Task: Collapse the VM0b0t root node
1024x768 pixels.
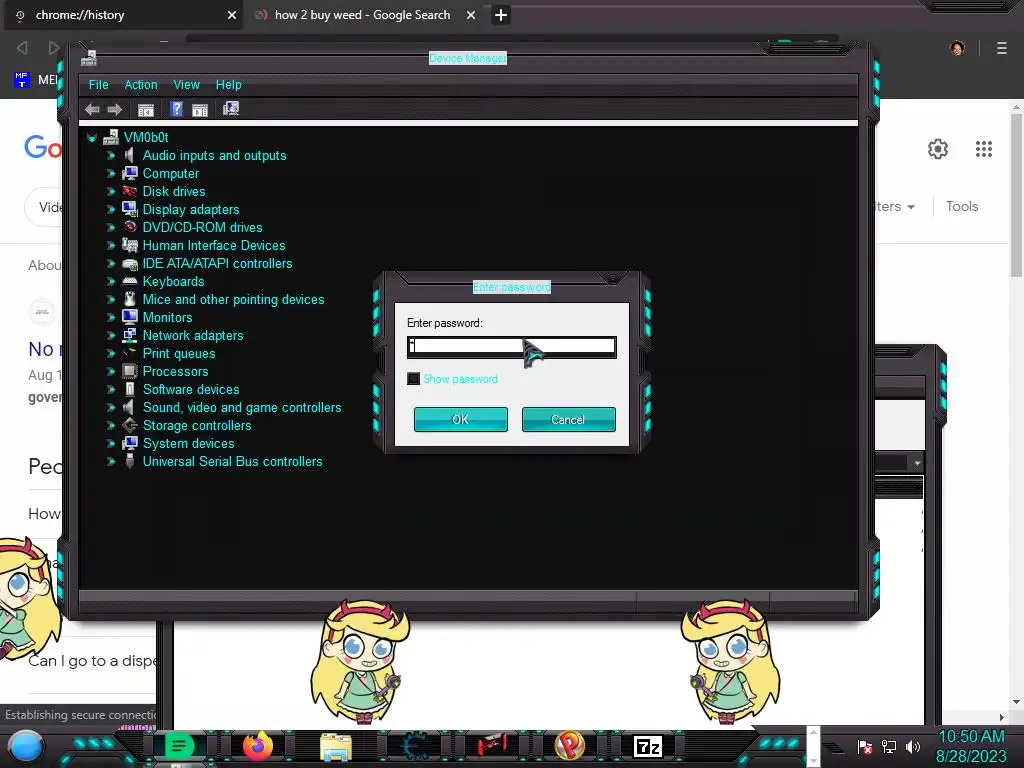Action: [x=92, y=138]
